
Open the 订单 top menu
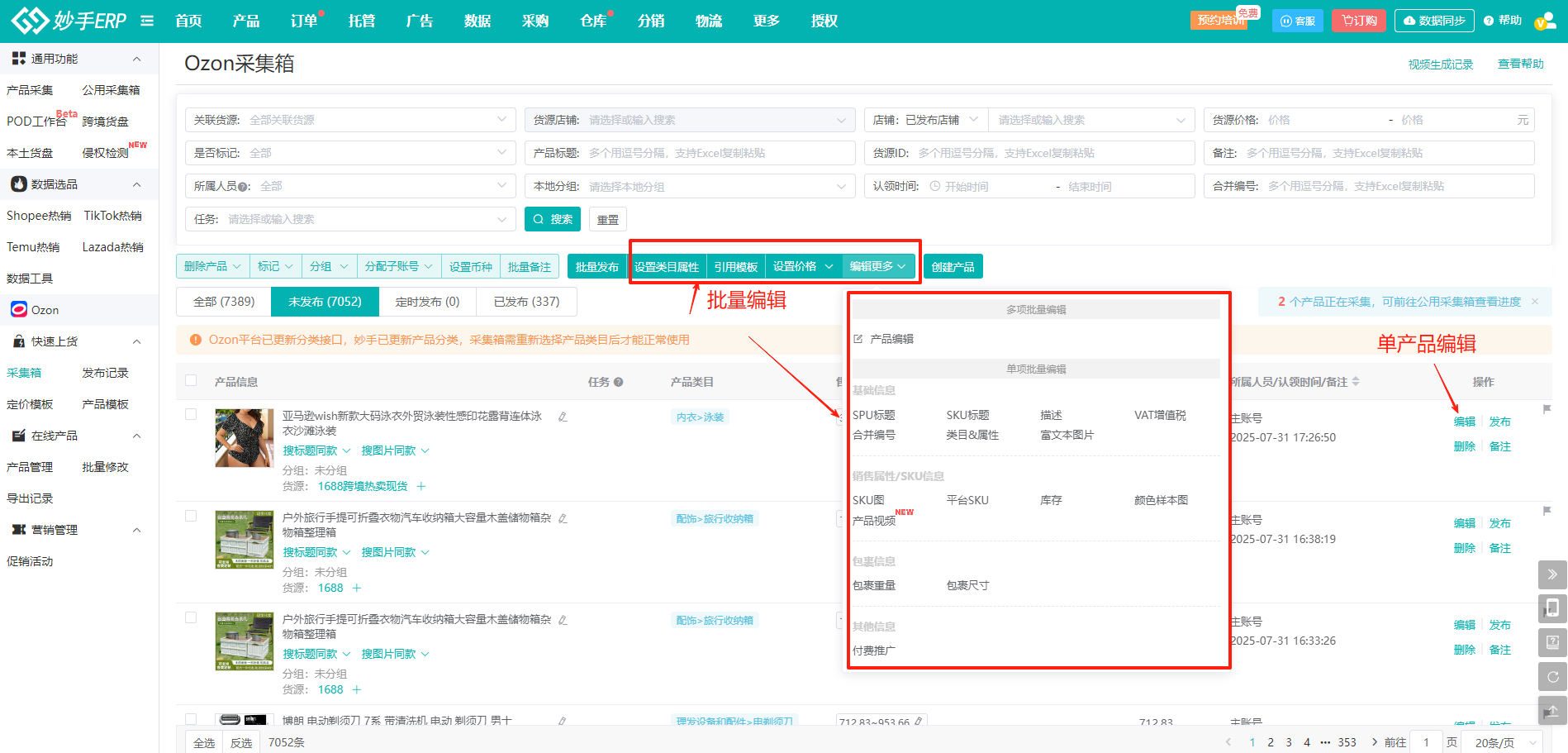304,21
